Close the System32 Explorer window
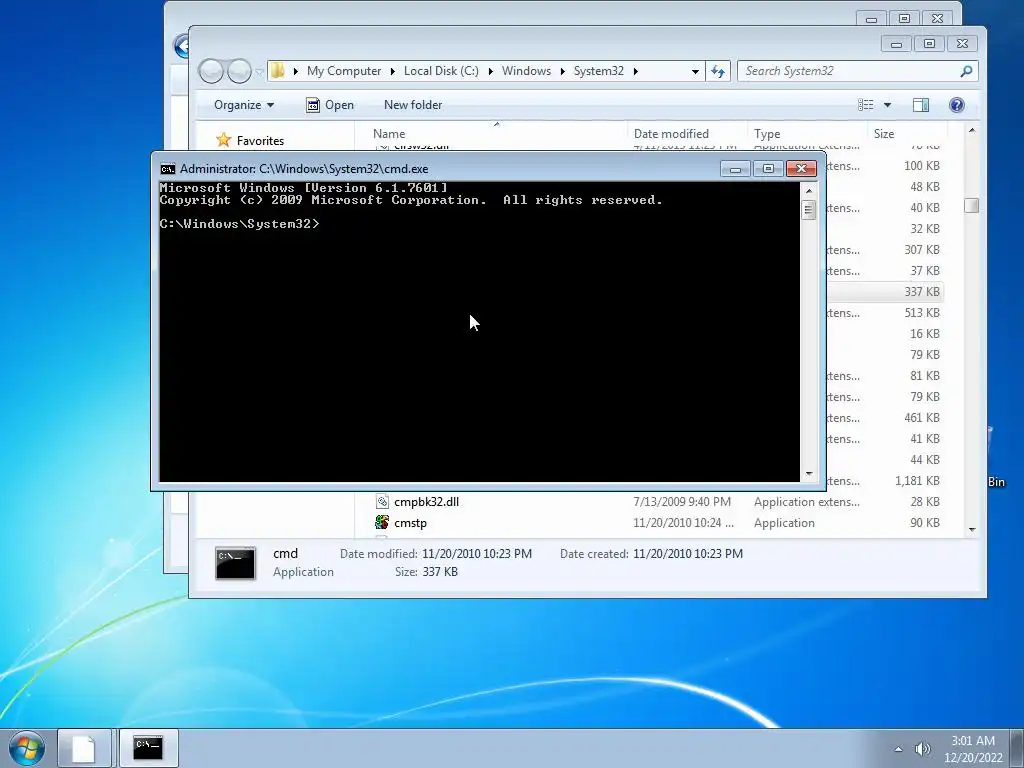 click(963, 44)
